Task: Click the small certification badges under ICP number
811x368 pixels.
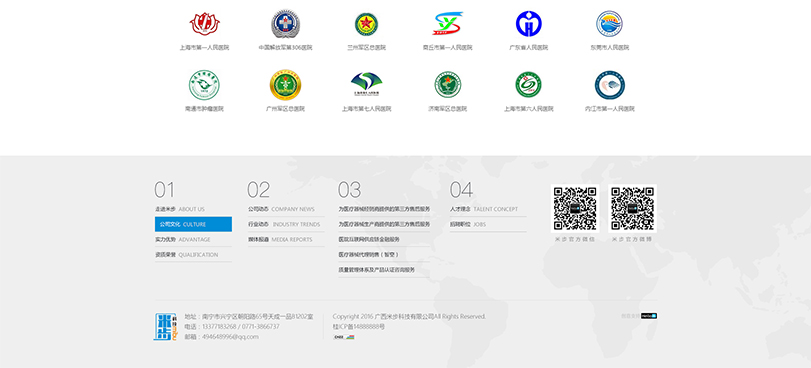Action: pyautogui.click(x=344, y=337)
